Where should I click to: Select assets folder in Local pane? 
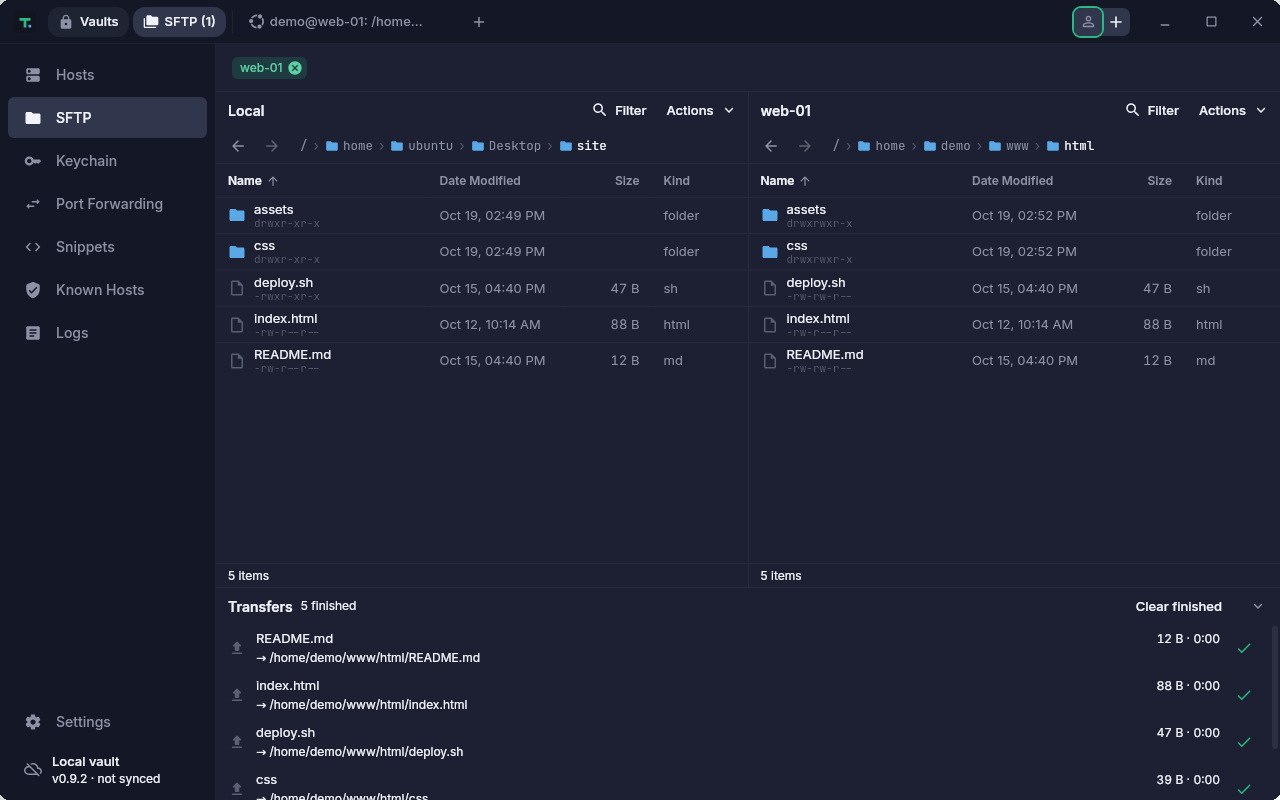point(482,216)
